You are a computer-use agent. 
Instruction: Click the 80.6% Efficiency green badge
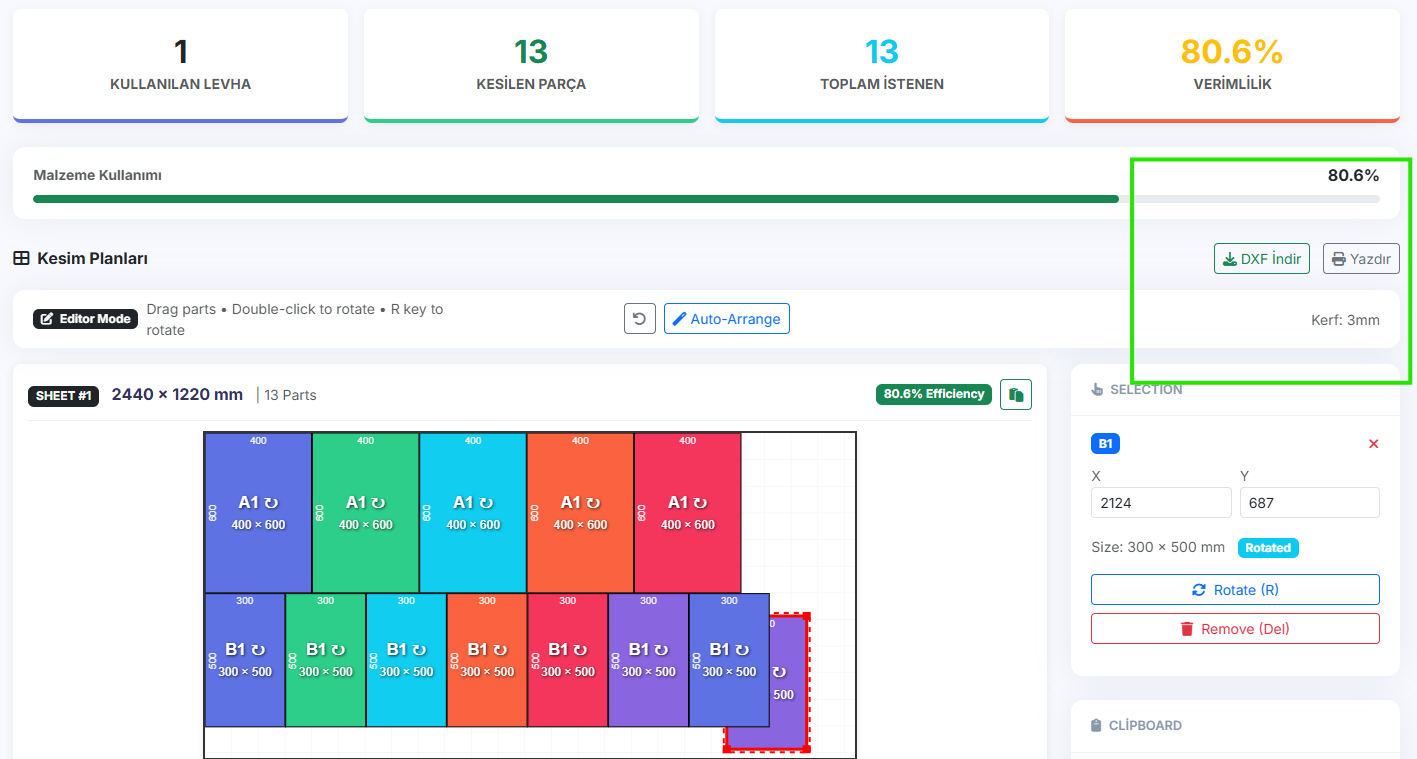click(934, 394)
